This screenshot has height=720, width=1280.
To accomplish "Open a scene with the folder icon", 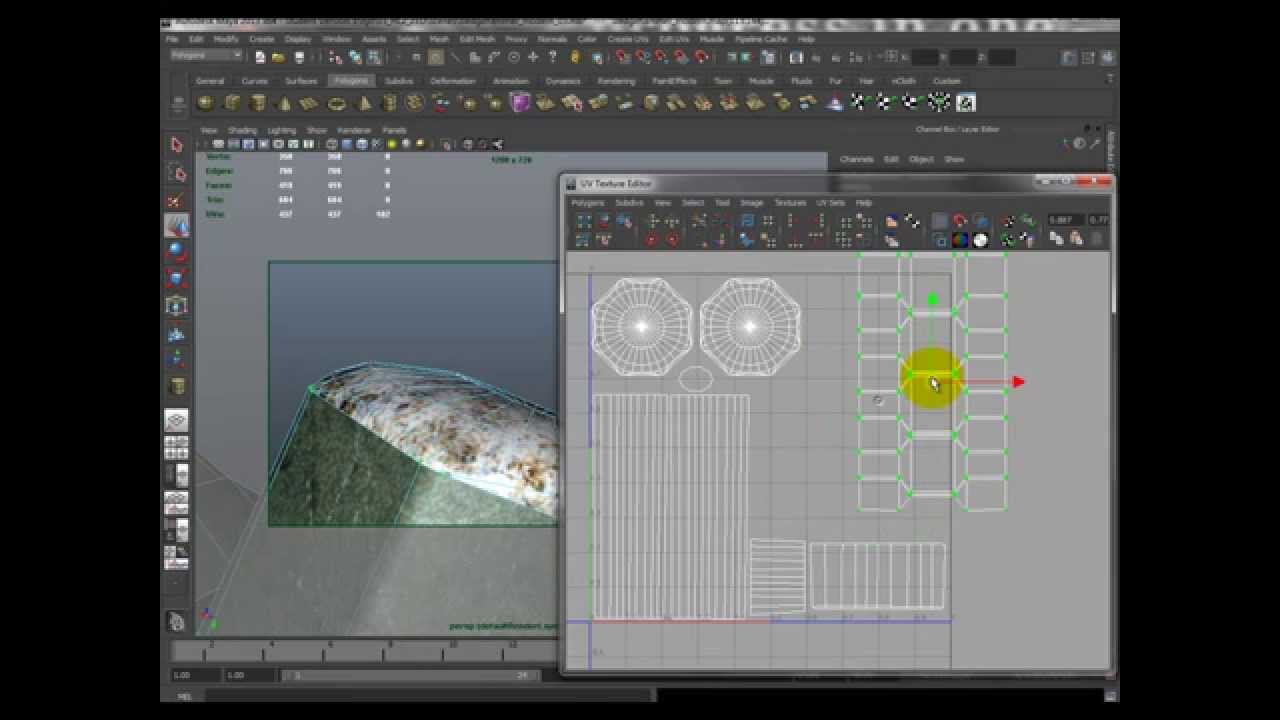I will coord(279,57).
